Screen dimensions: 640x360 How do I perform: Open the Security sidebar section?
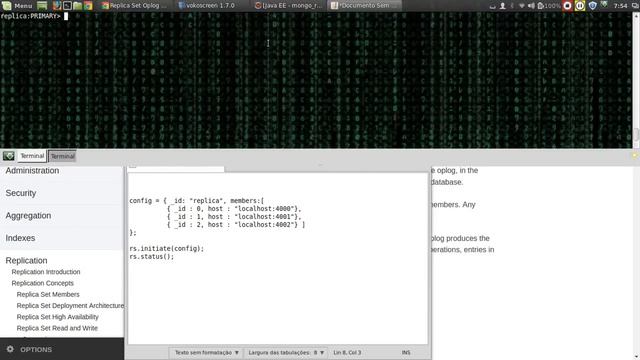21,193
